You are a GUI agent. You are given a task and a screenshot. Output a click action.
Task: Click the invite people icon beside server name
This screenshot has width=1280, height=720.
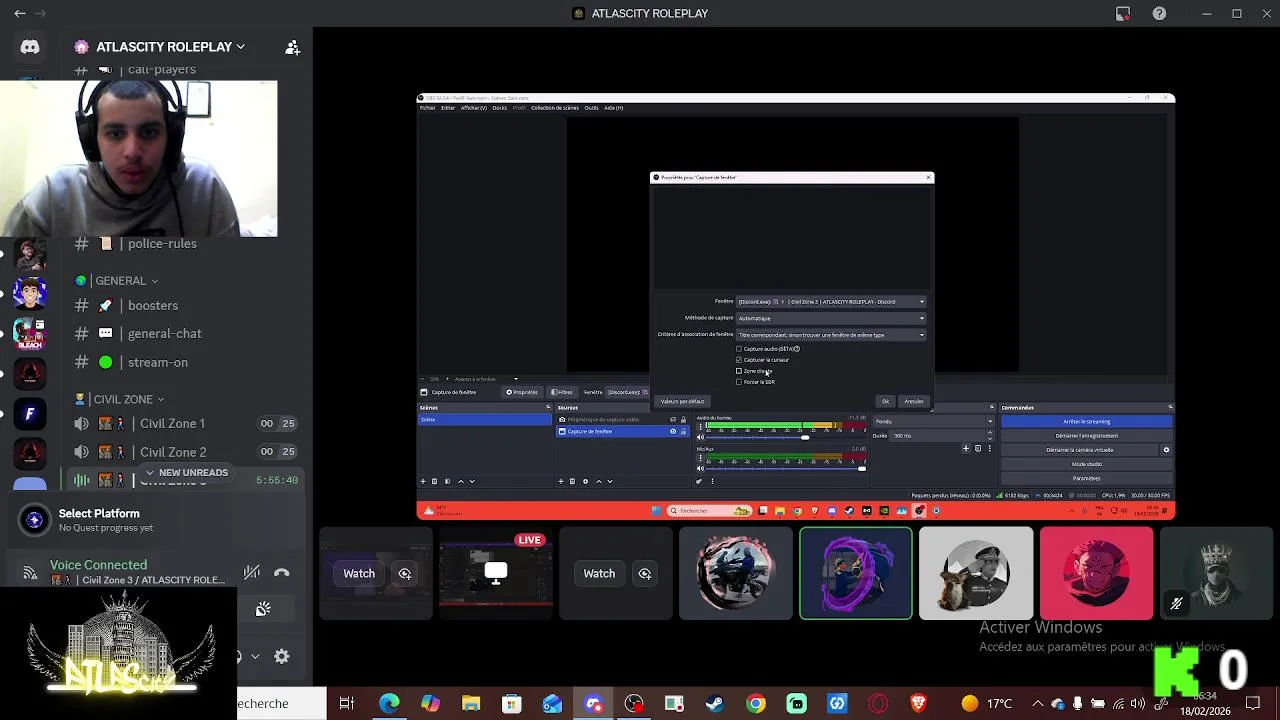point(292,47)
